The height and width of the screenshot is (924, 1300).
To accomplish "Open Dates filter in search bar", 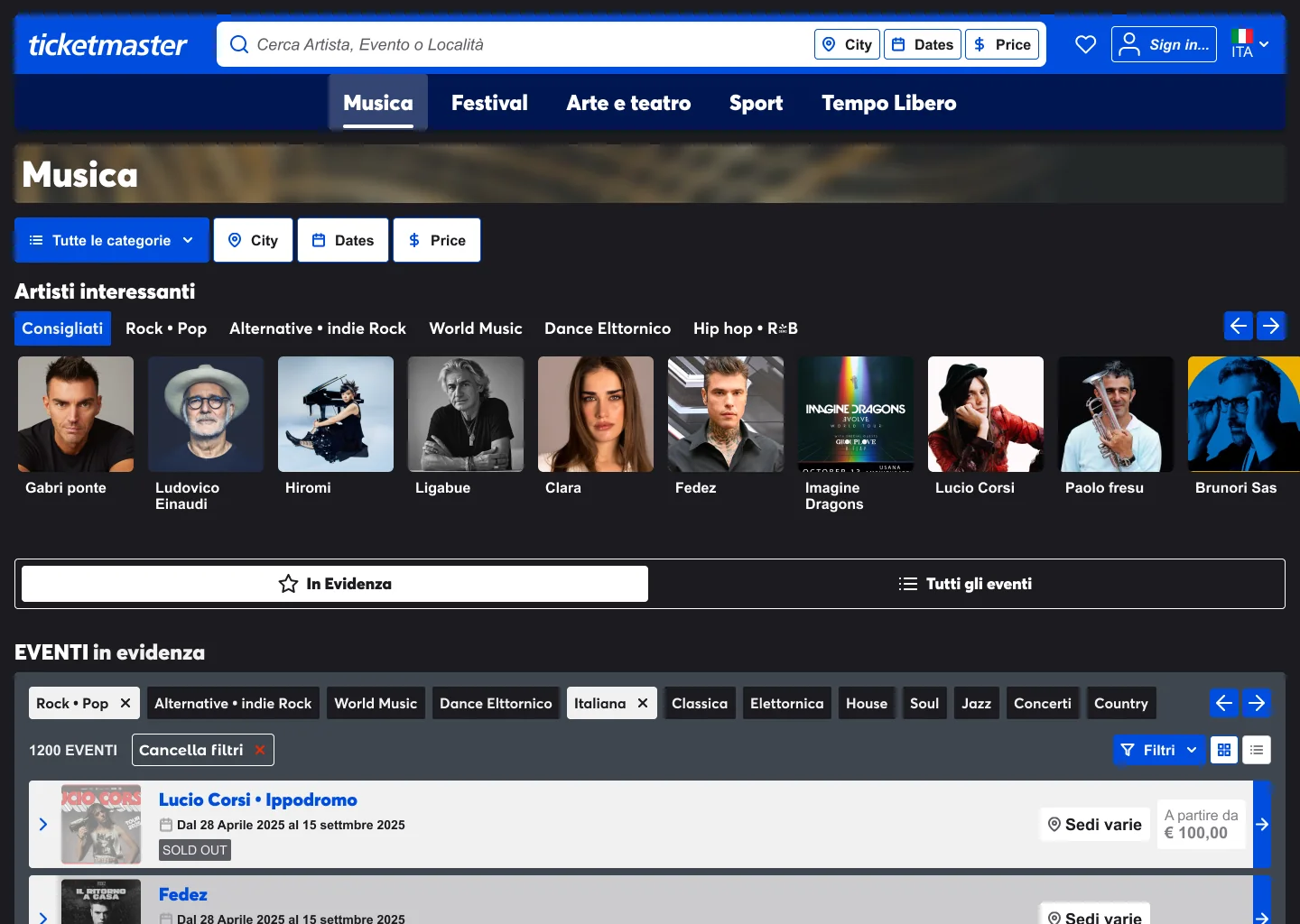I will click(923, 44).
